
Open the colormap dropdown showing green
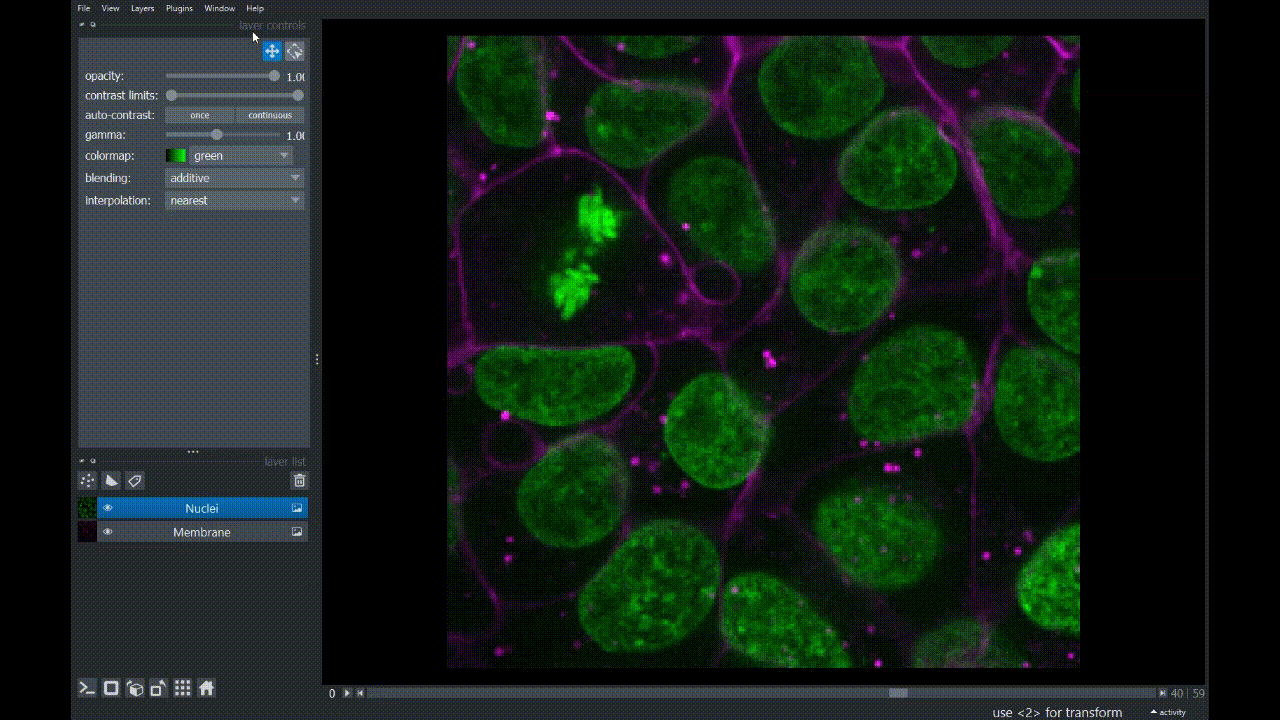pyautogui.click(x=240, y=156)
